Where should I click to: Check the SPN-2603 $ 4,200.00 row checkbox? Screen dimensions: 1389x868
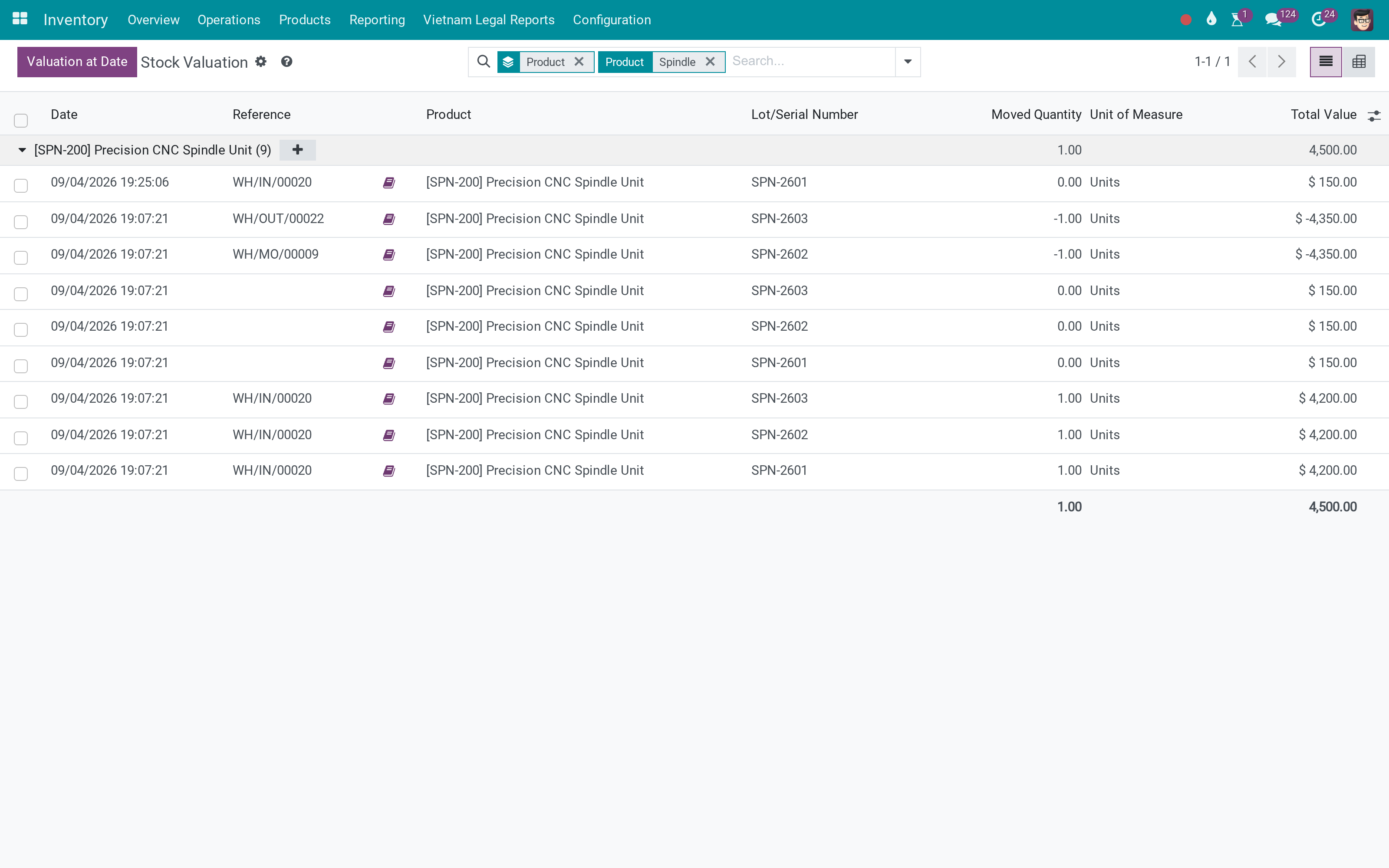point(21,401)
